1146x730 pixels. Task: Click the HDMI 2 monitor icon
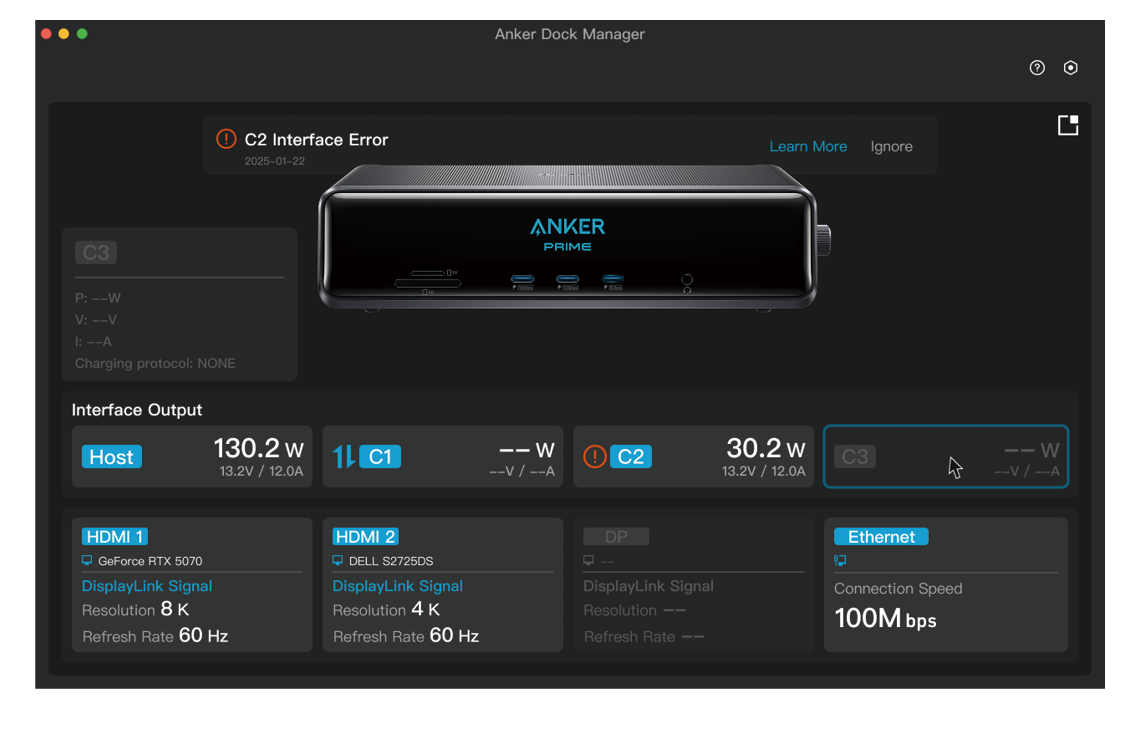coord(338,560)
